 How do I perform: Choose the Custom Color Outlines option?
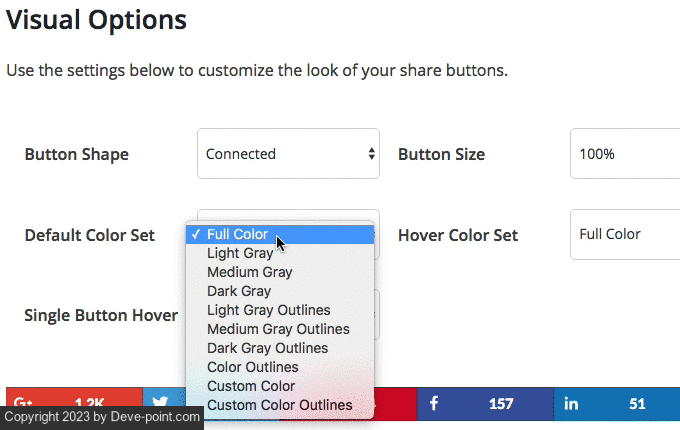(x=279, y=405)
